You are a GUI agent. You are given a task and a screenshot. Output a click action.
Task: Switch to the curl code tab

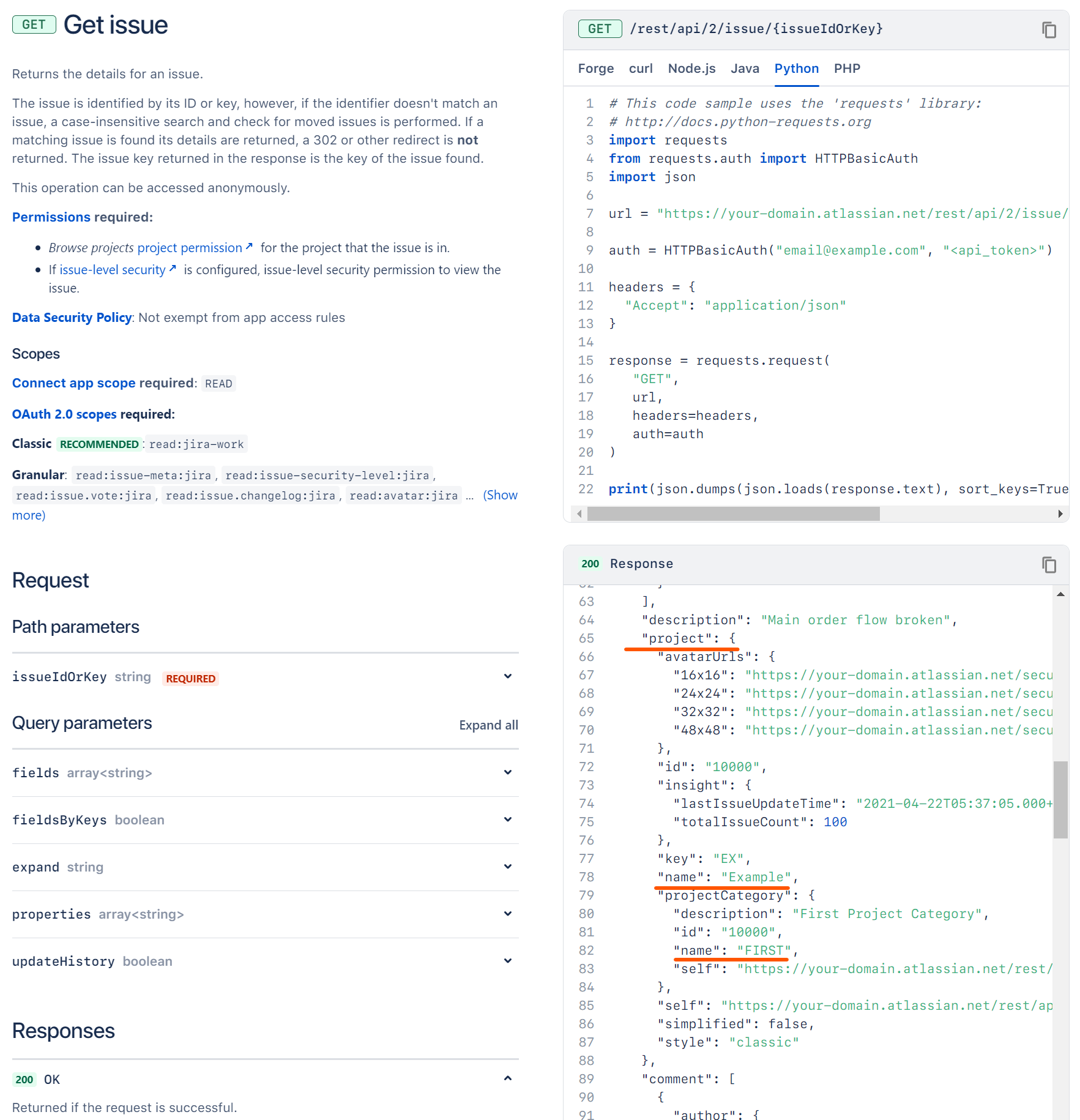coord(641,69)
